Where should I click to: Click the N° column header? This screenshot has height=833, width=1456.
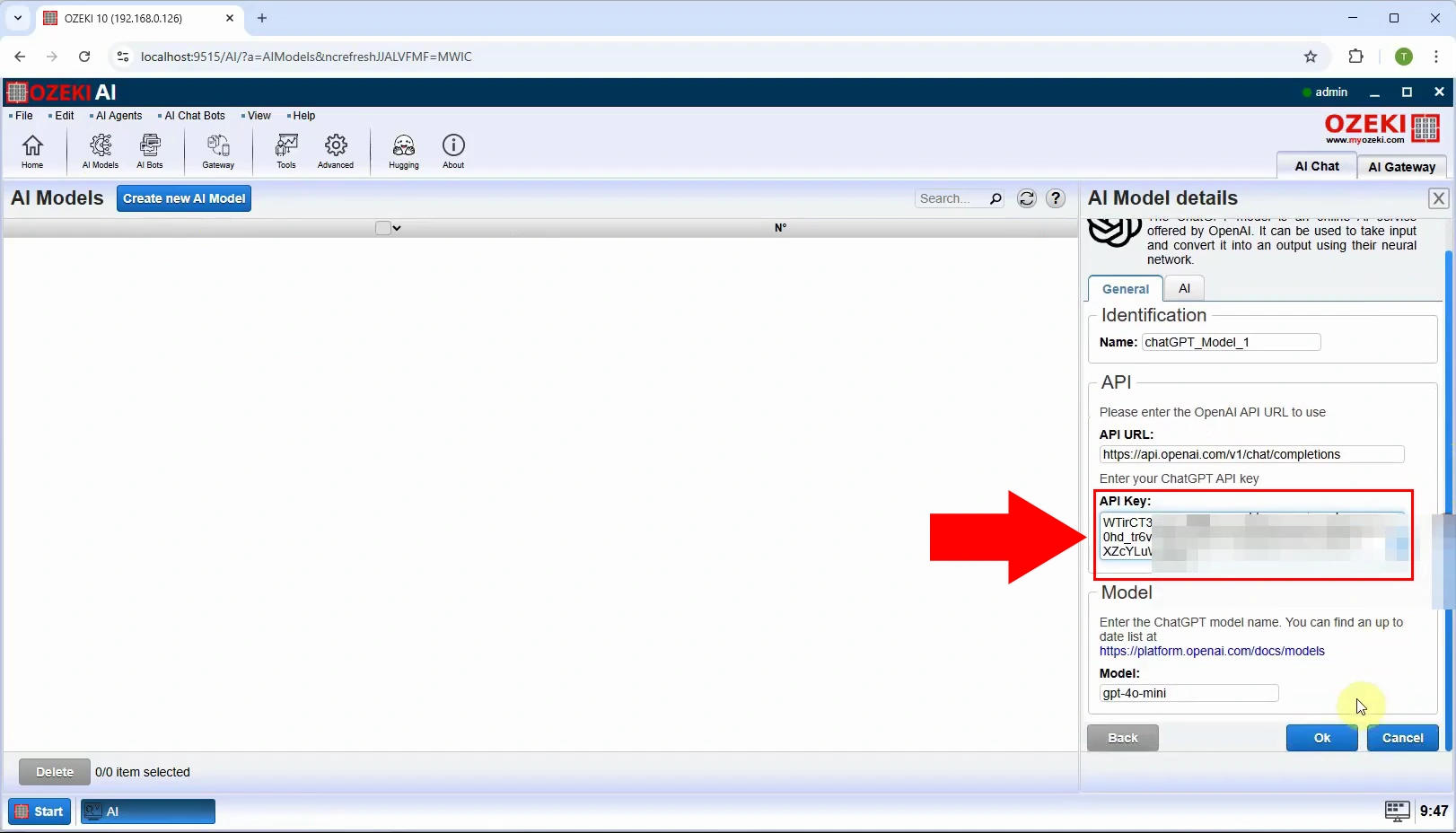(780, 228)
